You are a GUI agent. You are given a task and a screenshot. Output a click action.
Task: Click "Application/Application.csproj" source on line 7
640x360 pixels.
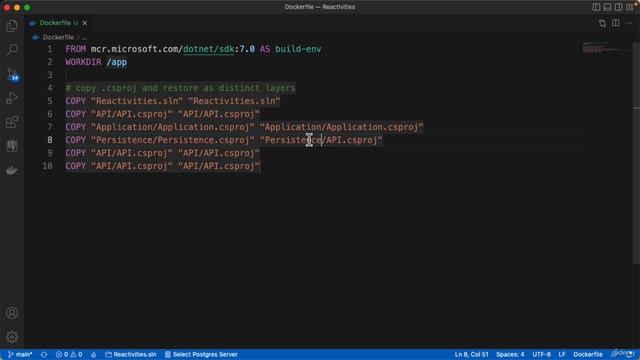tap(173, 127)
